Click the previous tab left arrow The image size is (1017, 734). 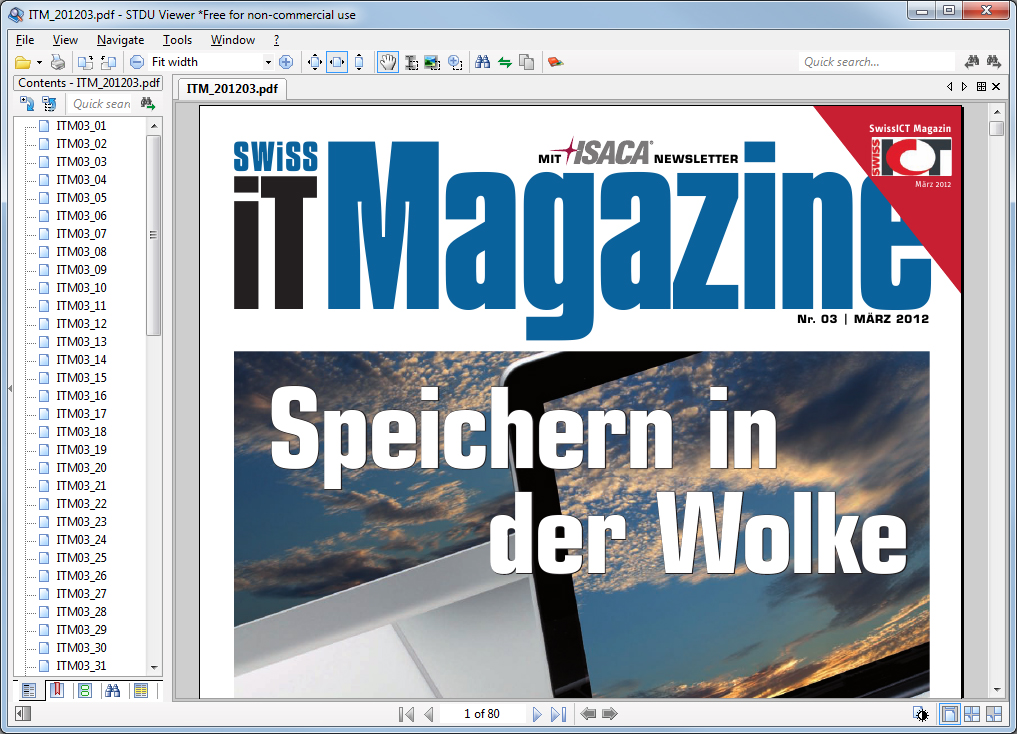click(x=950, y=86)
